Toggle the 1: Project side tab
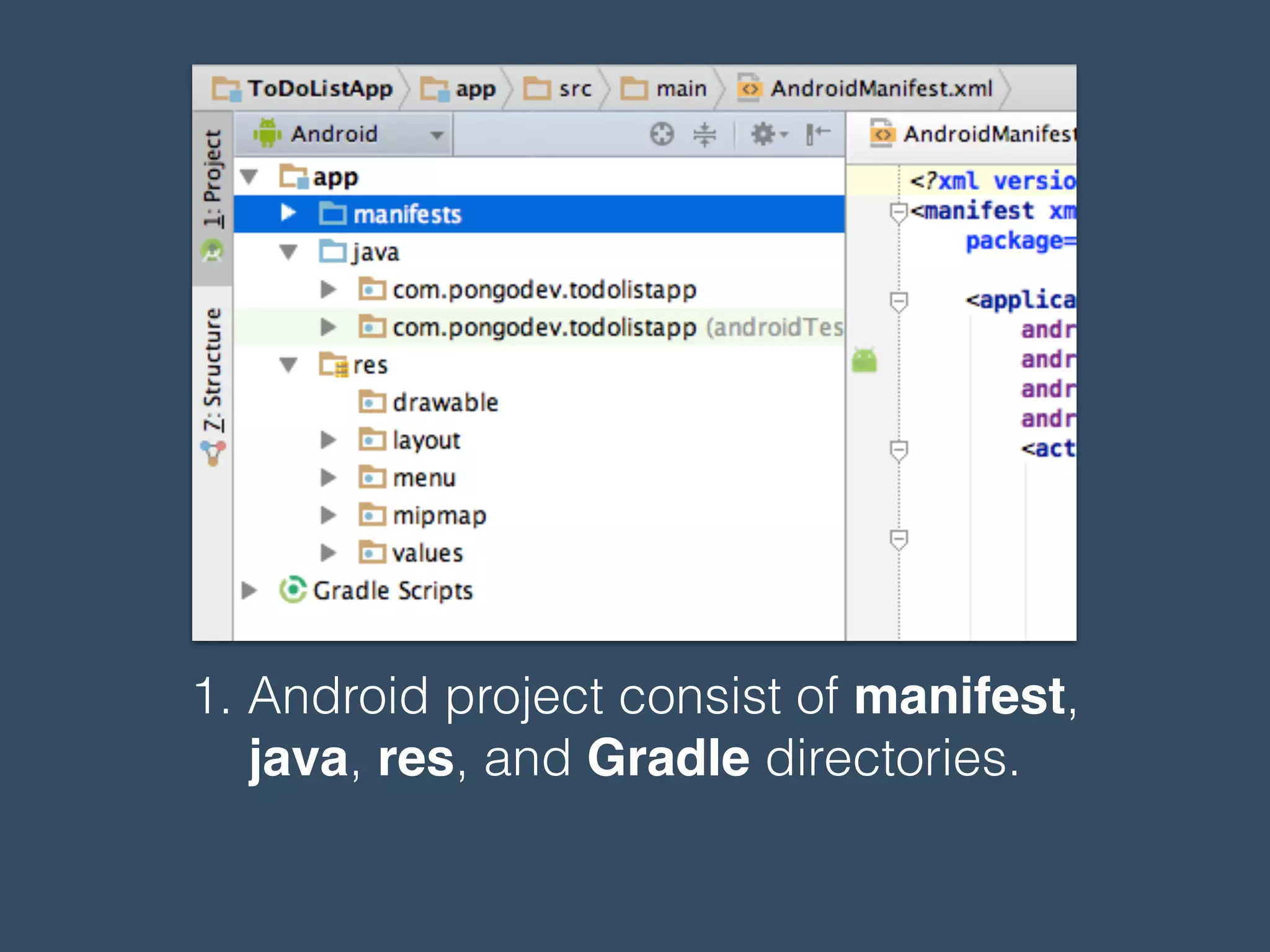Viewport: 1270px width, 952px height. tap(213, 198)
